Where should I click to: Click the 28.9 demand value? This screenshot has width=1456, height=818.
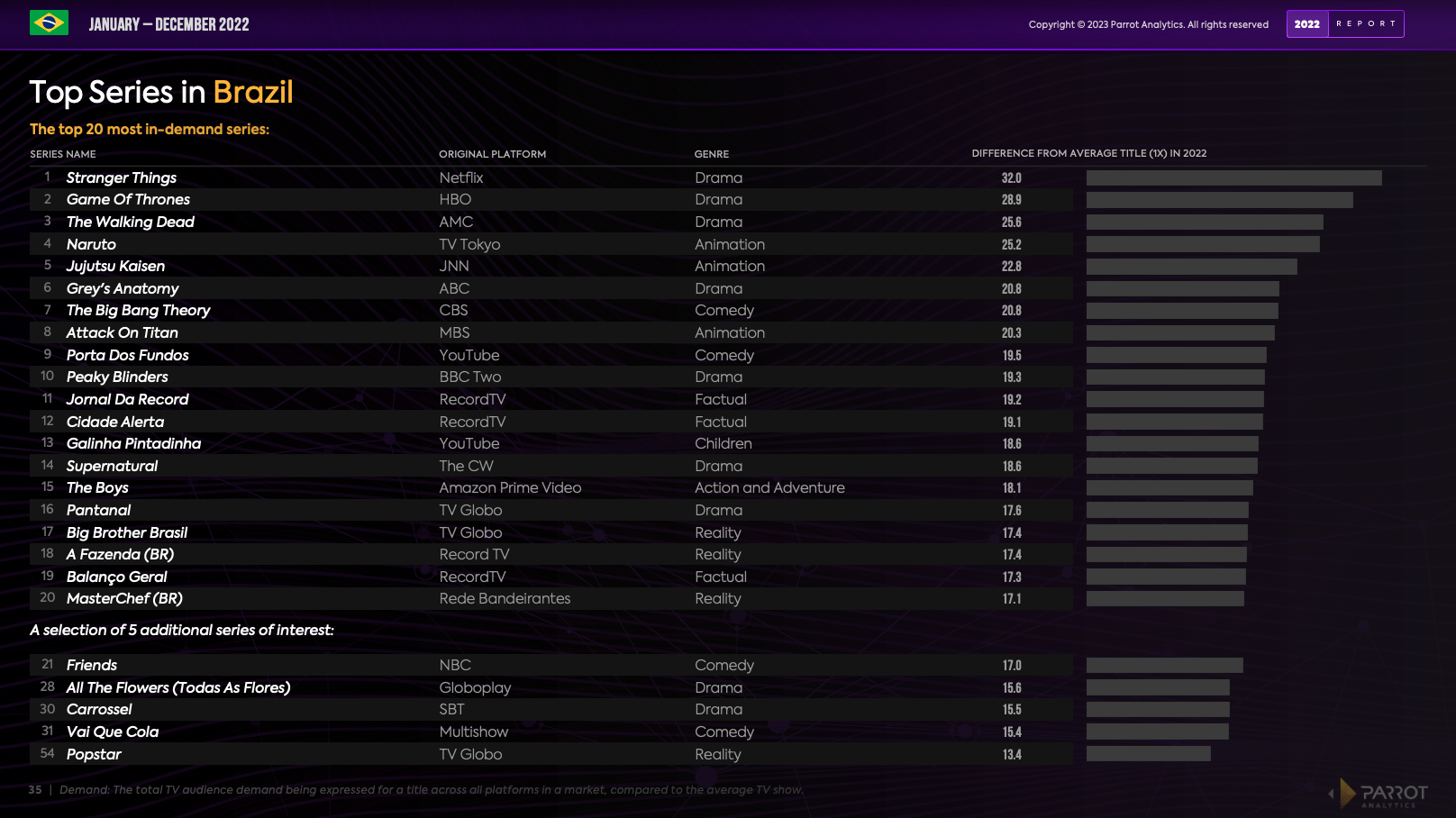click(x=1012, y=200)
